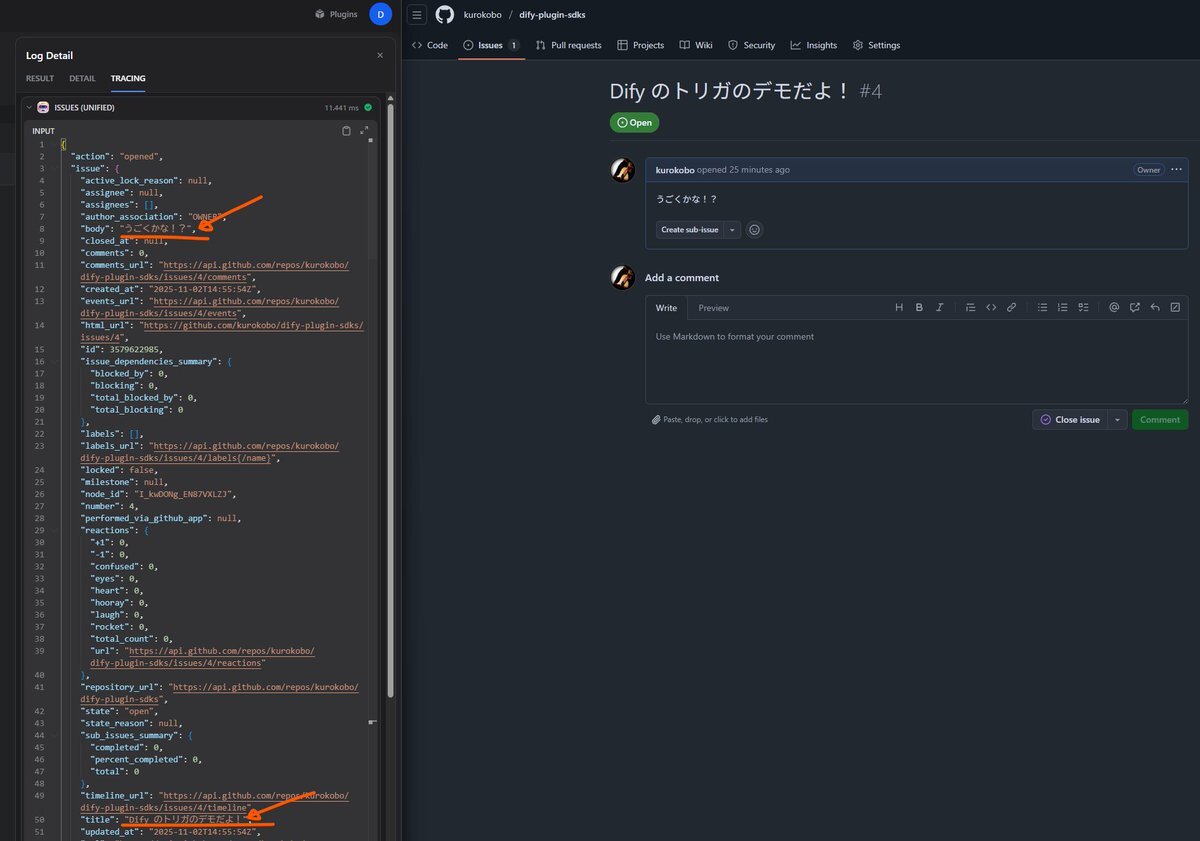Switch to the RESULT tab
The height and width of the screenshot is (841, 1200).
40,78
